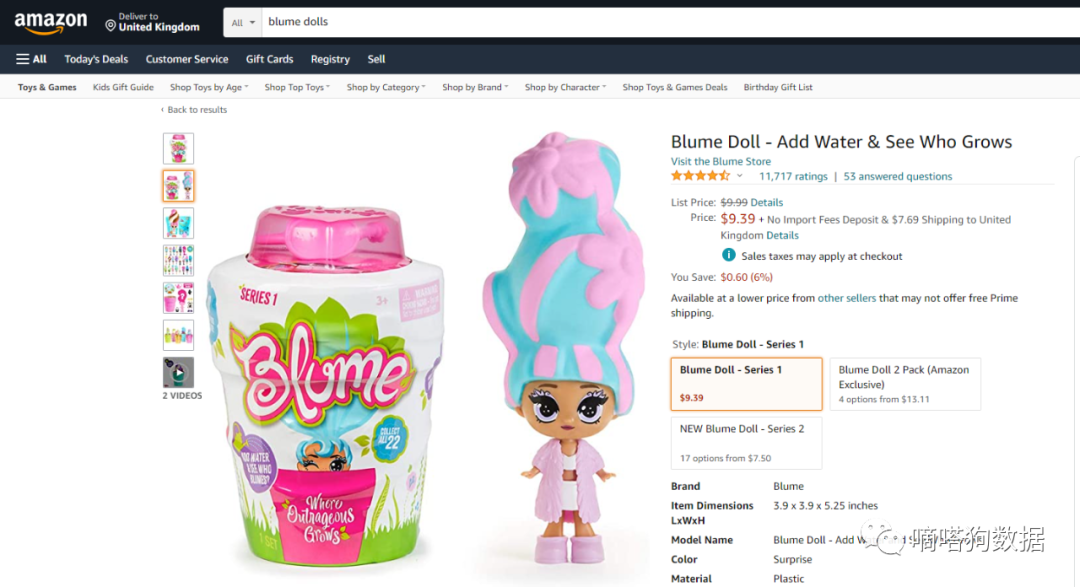Go back to results
Screen dimensions: 1080x587
pos(196,110)
